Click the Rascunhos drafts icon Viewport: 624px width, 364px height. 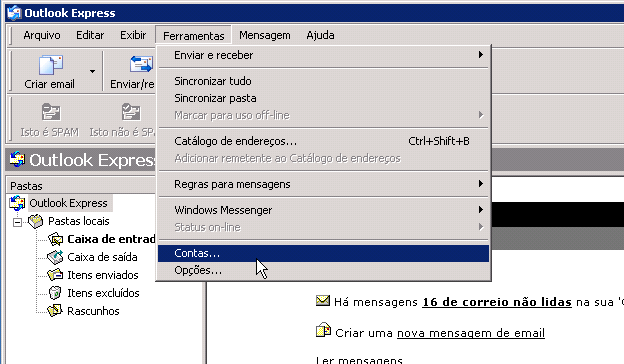point(55,311)
